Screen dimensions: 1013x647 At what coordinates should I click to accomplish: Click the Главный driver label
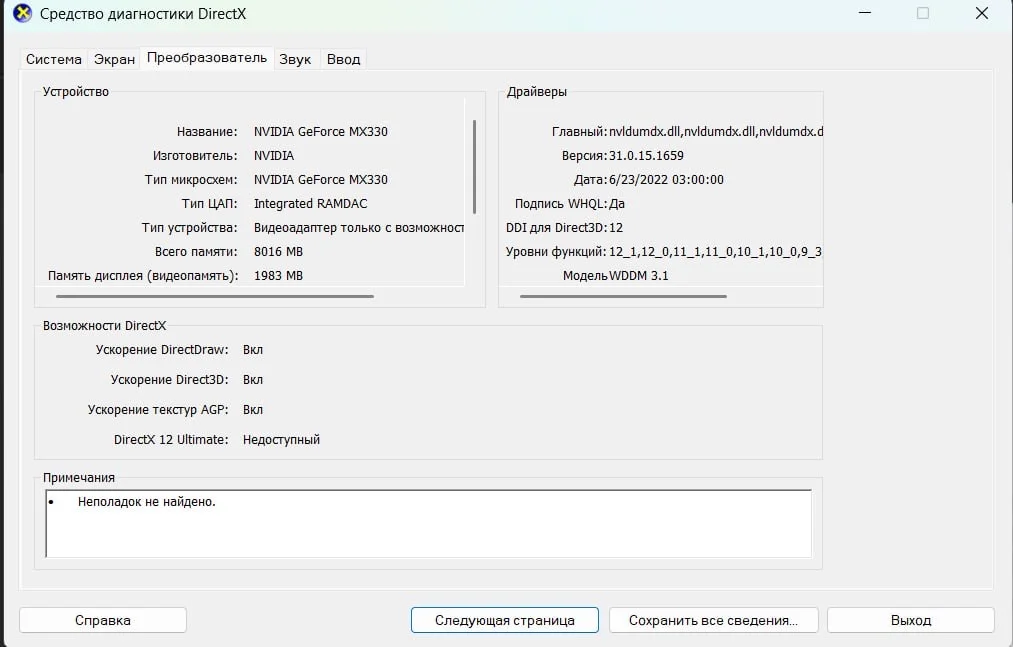(x=579, y=131)
